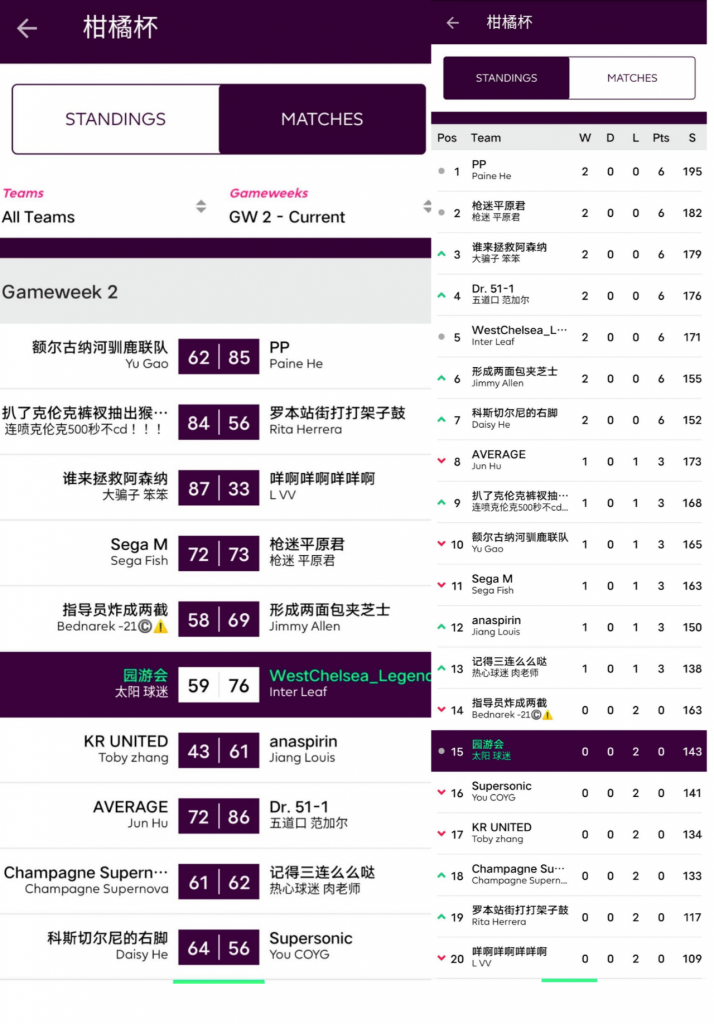Click red down arrow at position 8
714x1024 pixels.
(x=442, y=461)
